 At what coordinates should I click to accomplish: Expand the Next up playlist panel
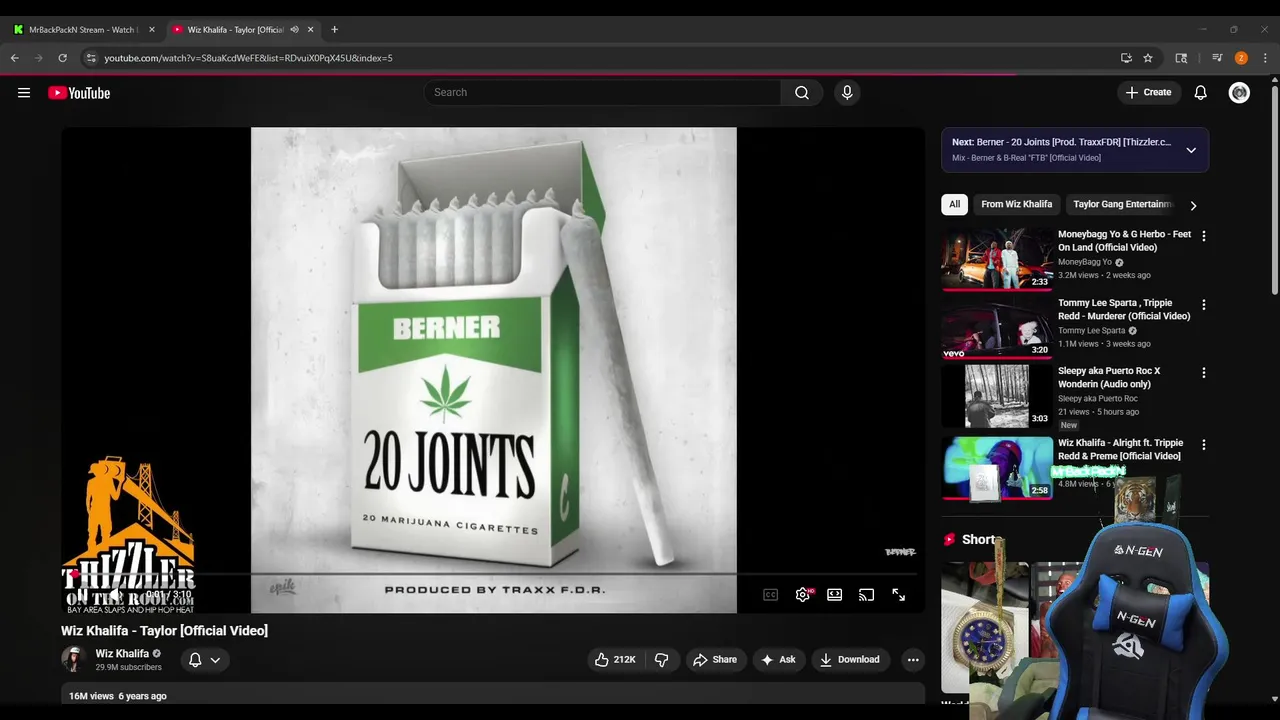pyautogui.click(x=1191, y=150)
